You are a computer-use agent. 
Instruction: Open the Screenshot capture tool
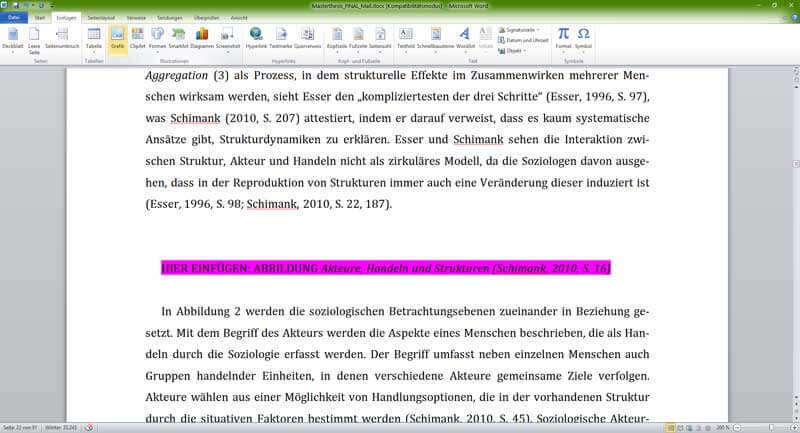[228, 39]
